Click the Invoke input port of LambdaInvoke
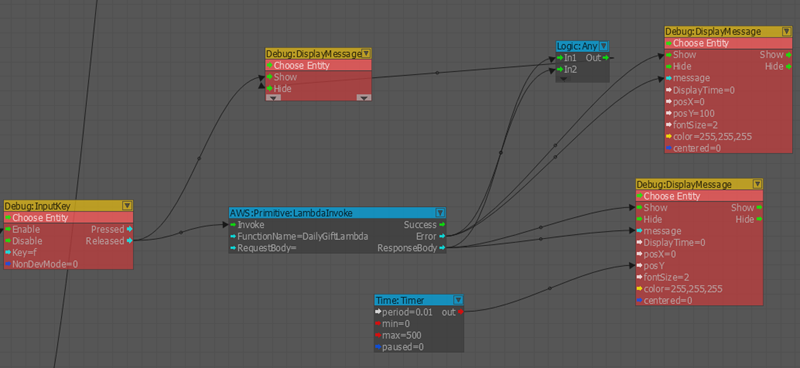The height and width of the screenshot is (368, 800). pos(233,225)
